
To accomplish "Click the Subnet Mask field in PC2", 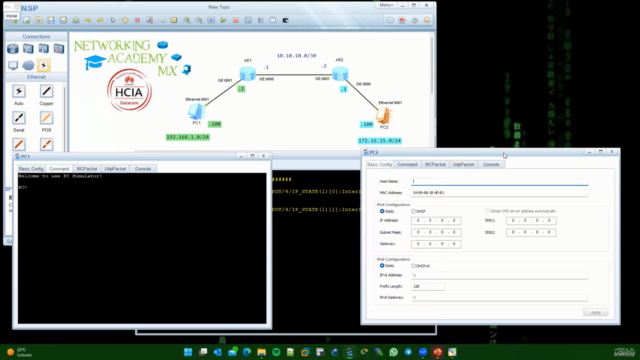I will pos(436,232).
